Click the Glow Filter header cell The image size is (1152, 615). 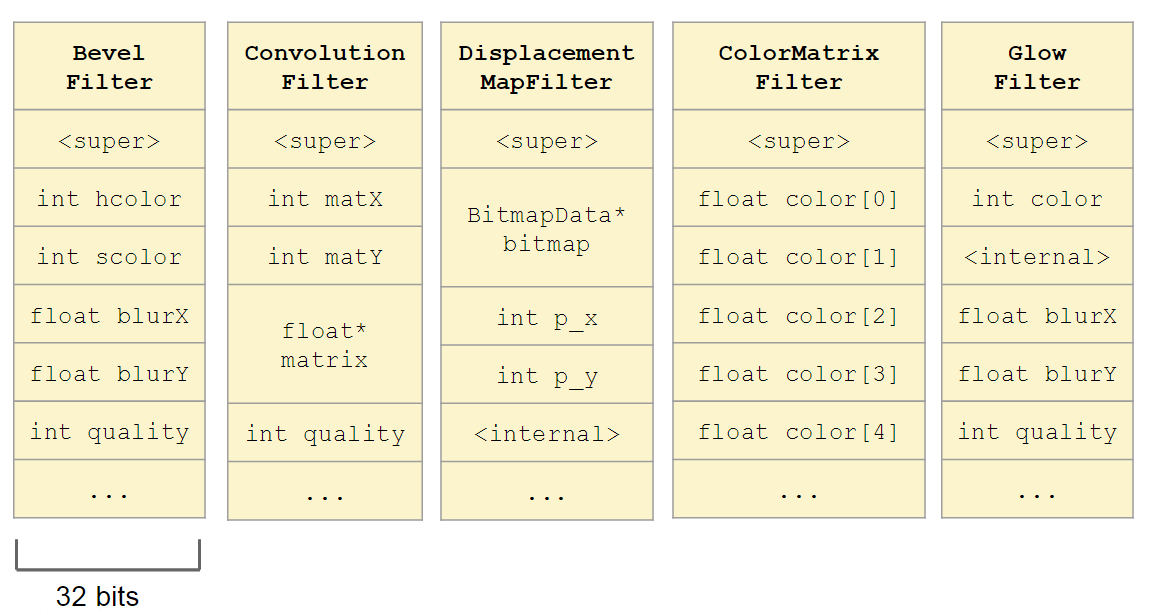tap(1037, 67)
